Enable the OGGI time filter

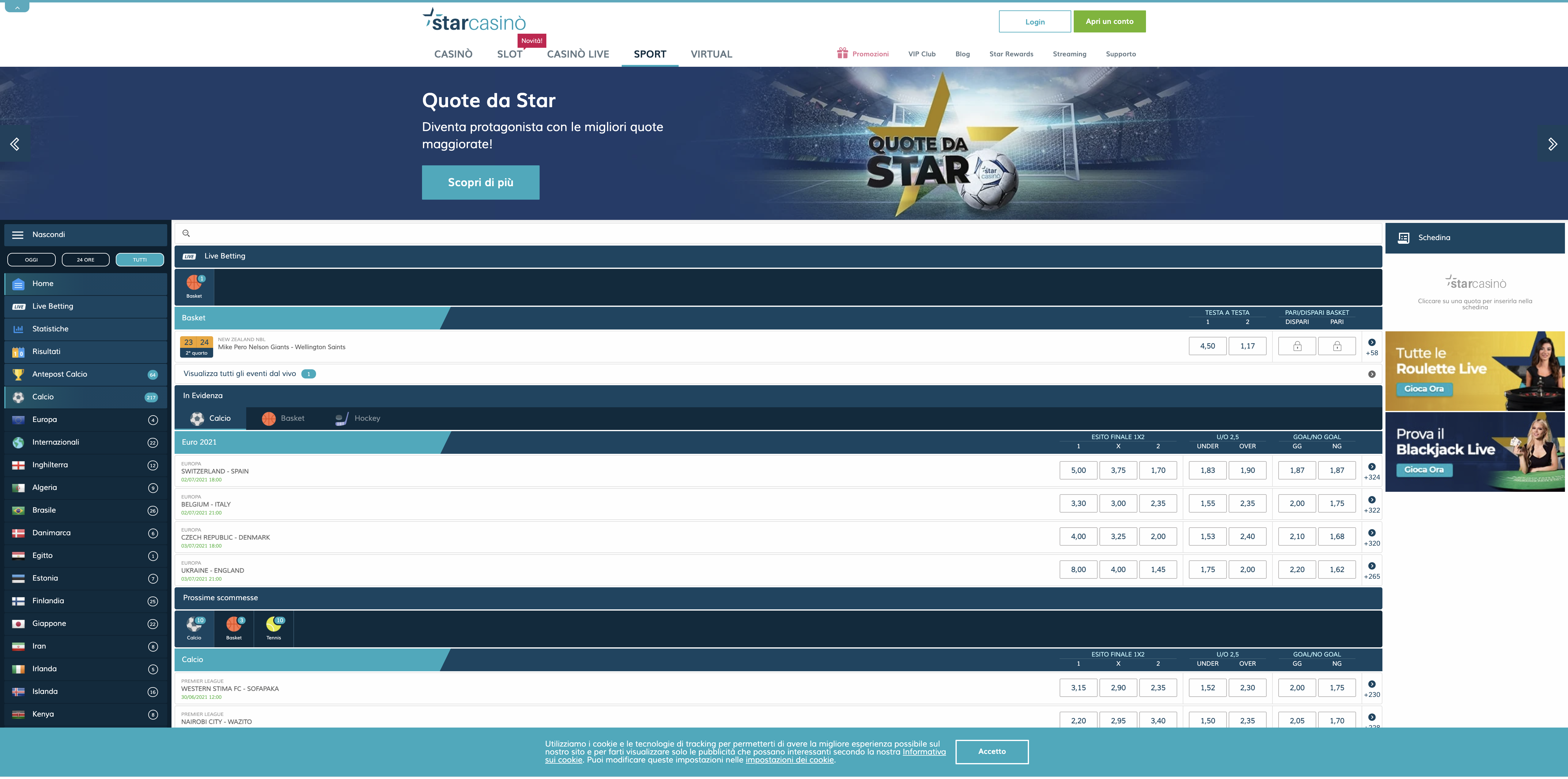[31, 259]
